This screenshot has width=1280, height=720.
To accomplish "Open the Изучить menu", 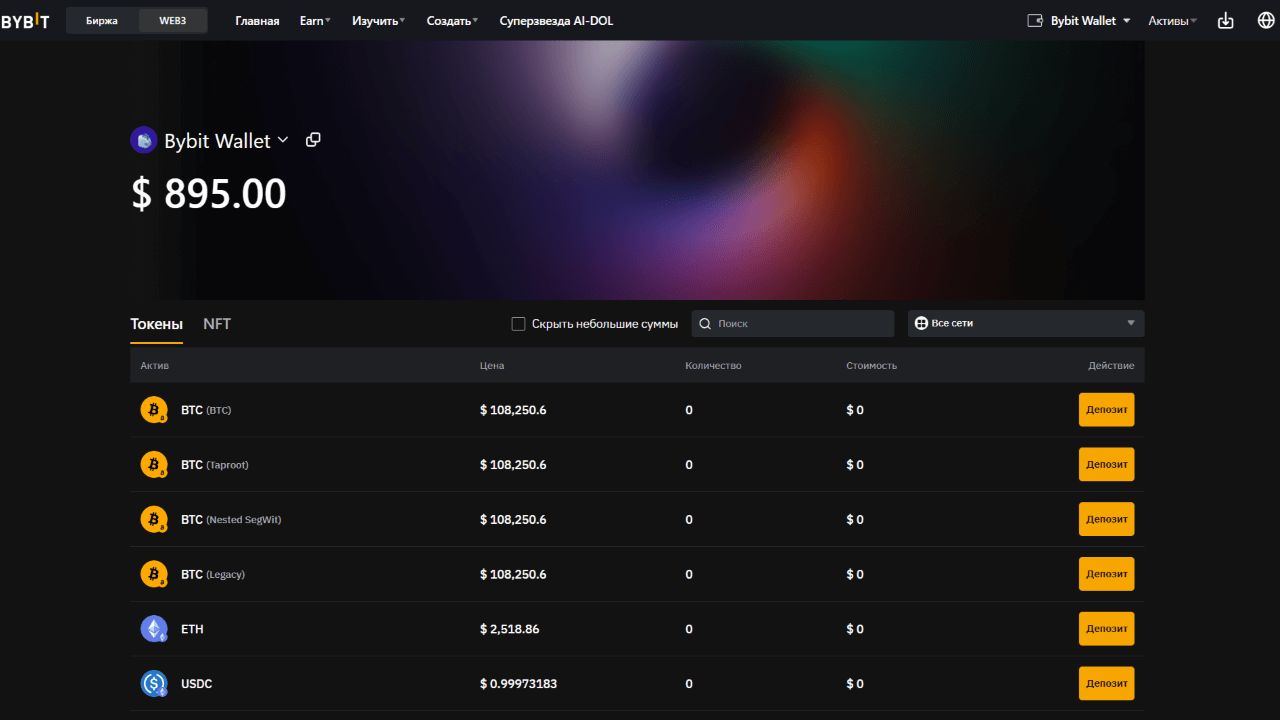I will tap(378, 21).
